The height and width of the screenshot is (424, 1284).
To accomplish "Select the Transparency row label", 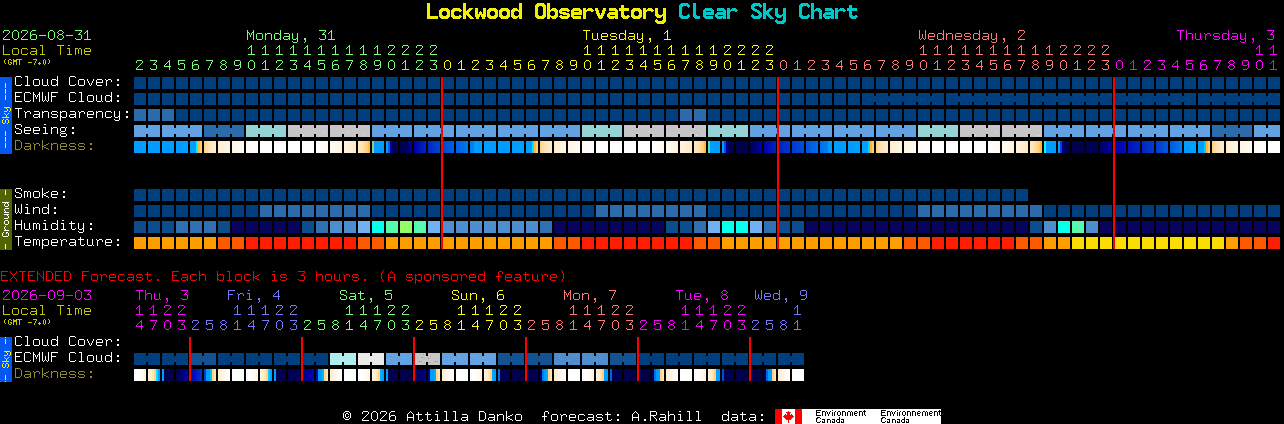I will (72, 114).
